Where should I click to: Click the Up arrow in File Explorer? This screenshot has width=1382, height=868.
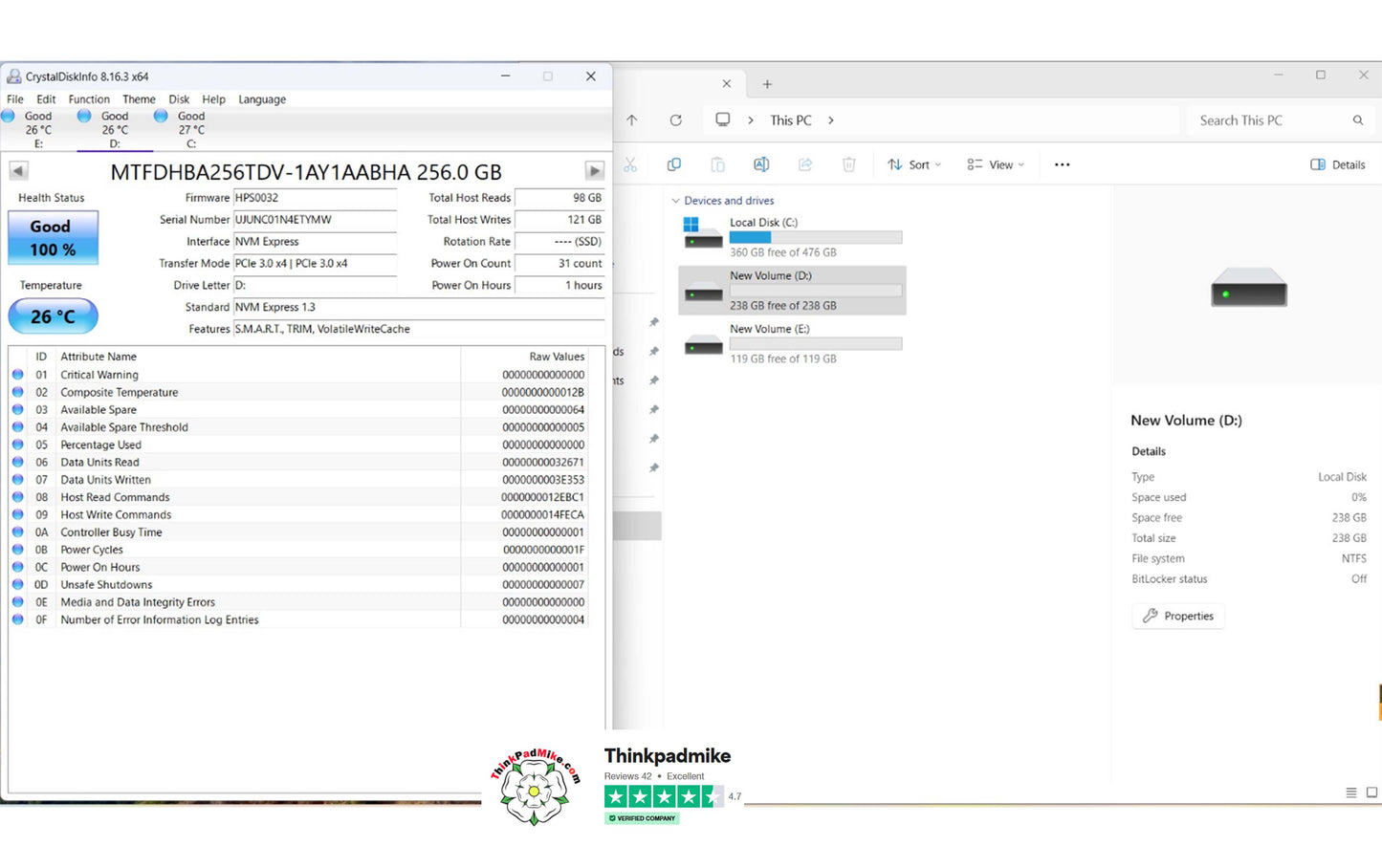click(x=632, y=120)
